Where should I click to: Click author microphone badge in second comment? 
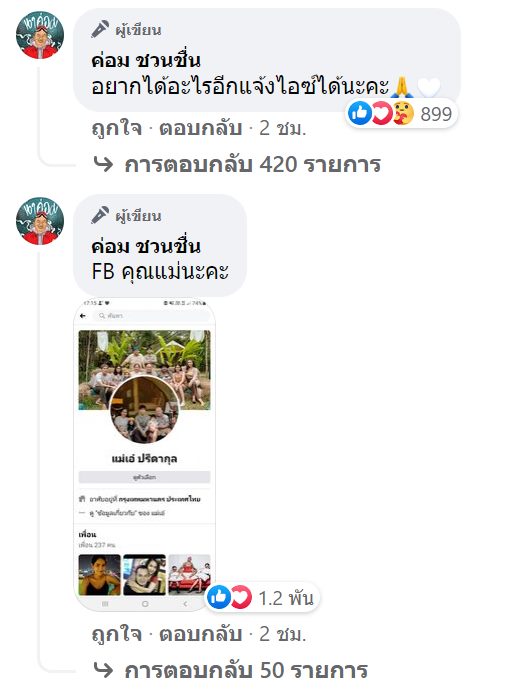click(100, 215)
